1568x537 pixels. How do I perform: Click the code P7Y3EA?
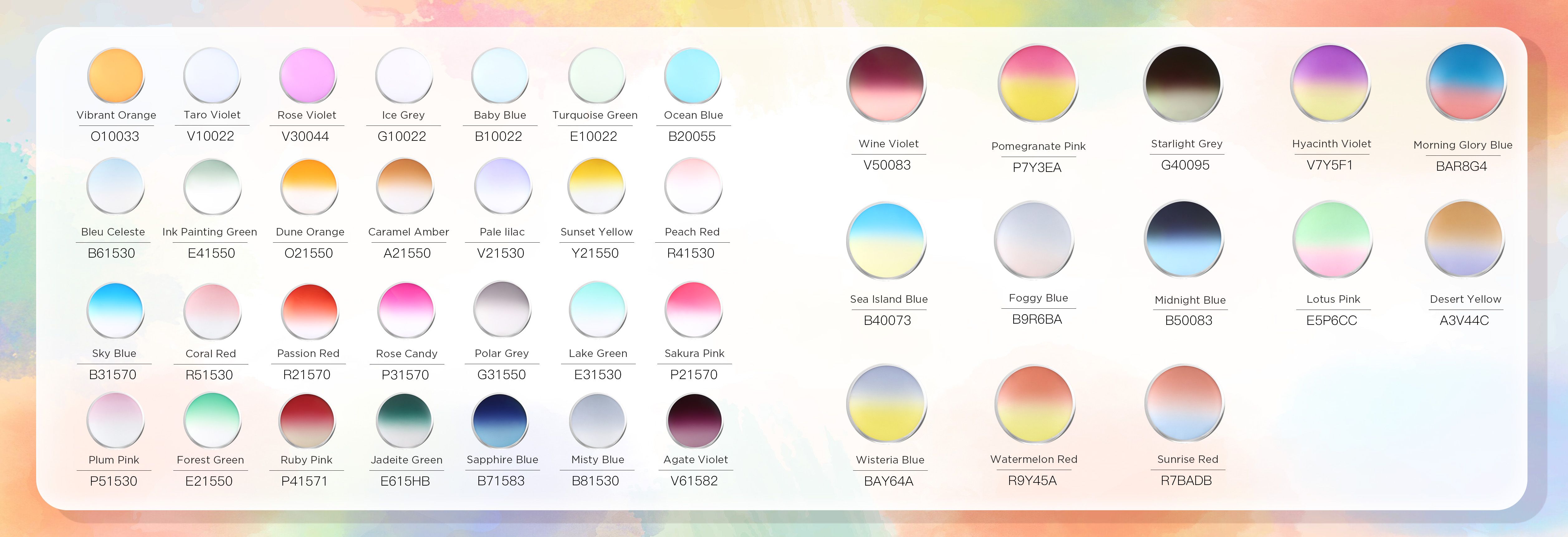coord(1037,167)
